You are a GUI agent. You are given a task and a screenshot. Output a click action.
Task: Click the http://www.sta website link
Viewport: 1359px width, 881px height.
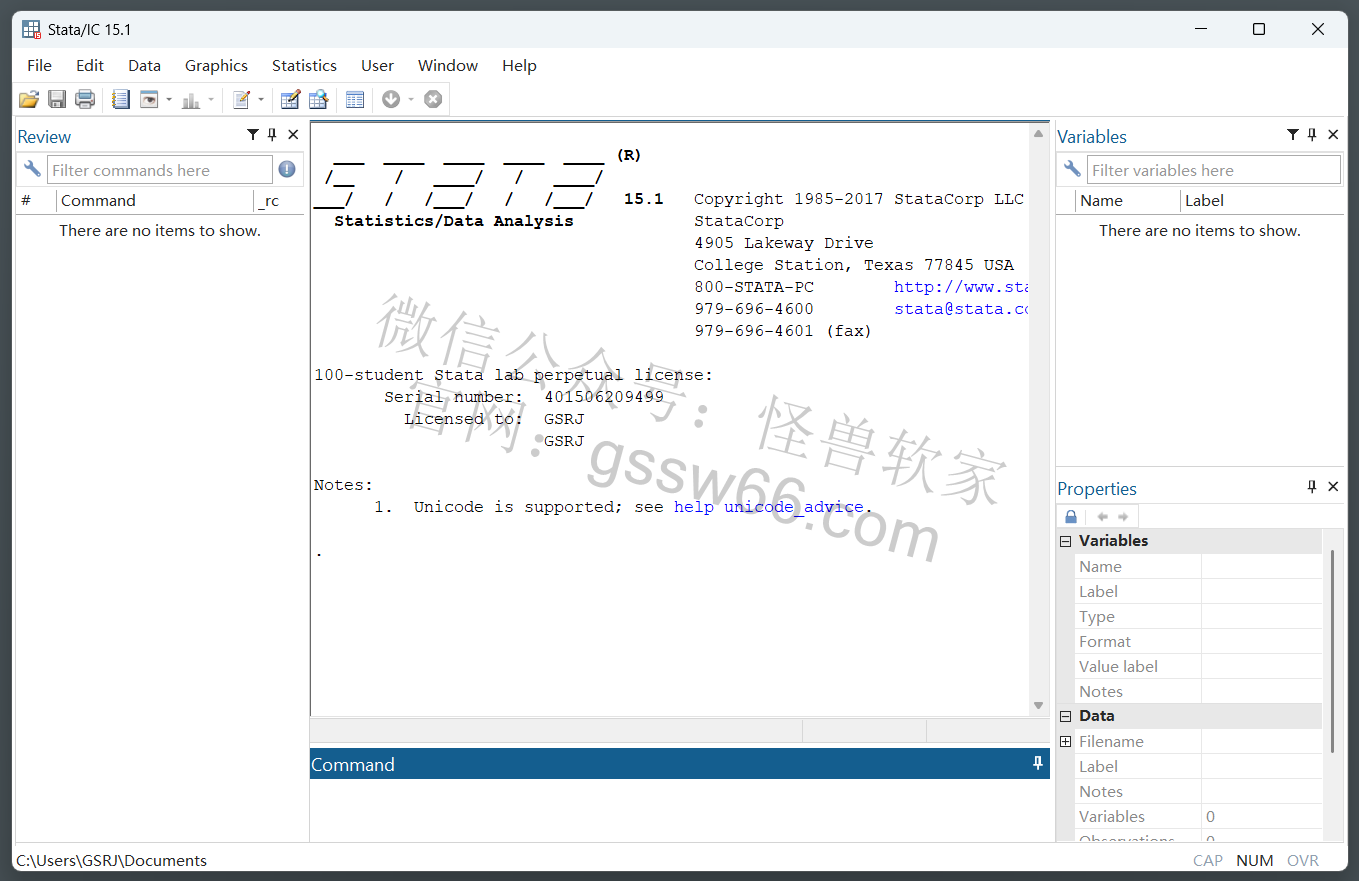(x=961, y=287)
